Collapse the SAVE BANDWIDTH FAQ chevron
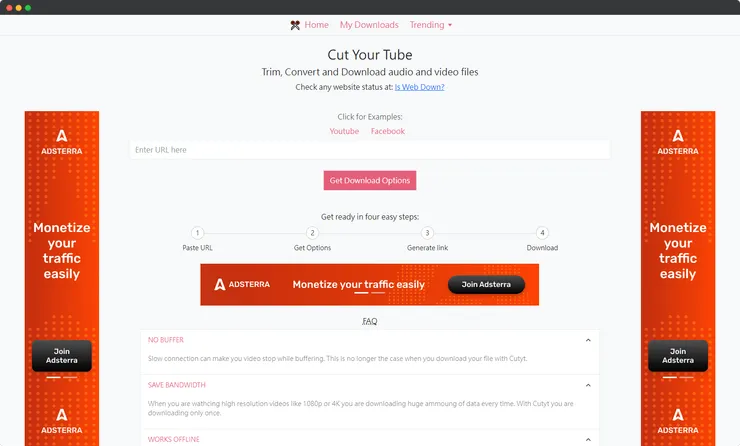Image resolution: width=740 pixels, height=446 pixels. click(588, 385)
